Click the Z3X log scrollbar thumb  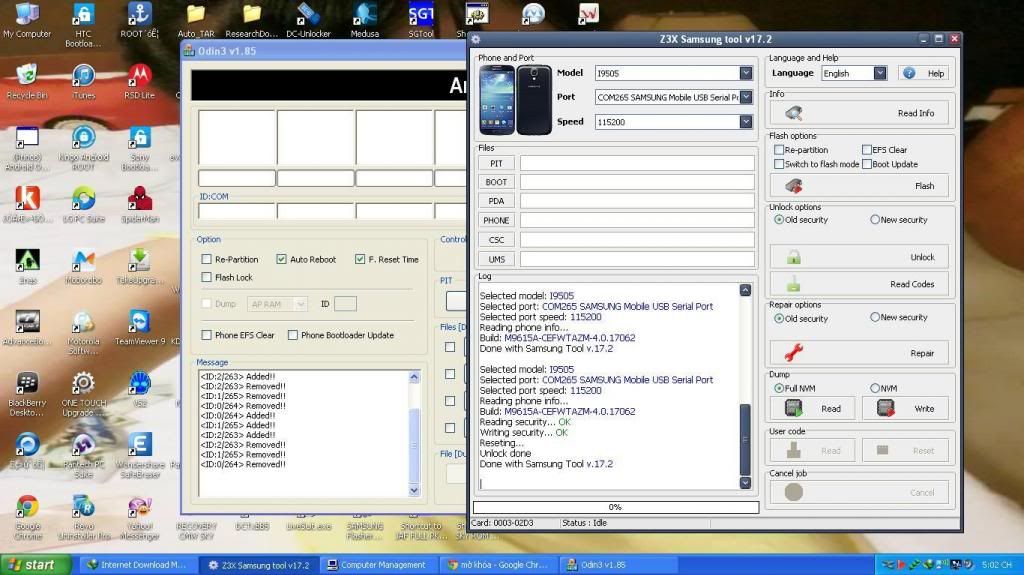click(x=745, y=440)
